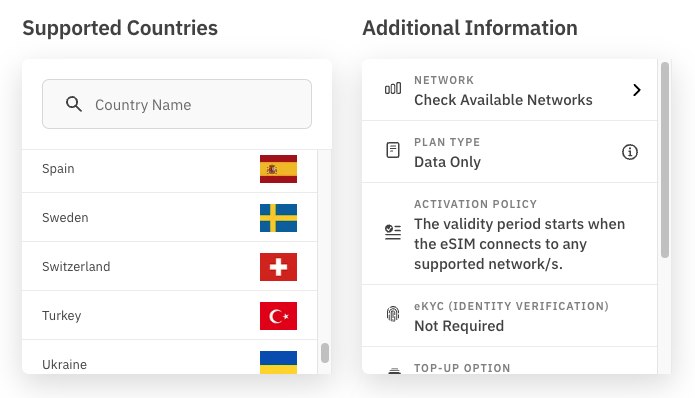Click the Spain flag icon
This screenshot has width=695, height=398.
(x=278, y=169)
